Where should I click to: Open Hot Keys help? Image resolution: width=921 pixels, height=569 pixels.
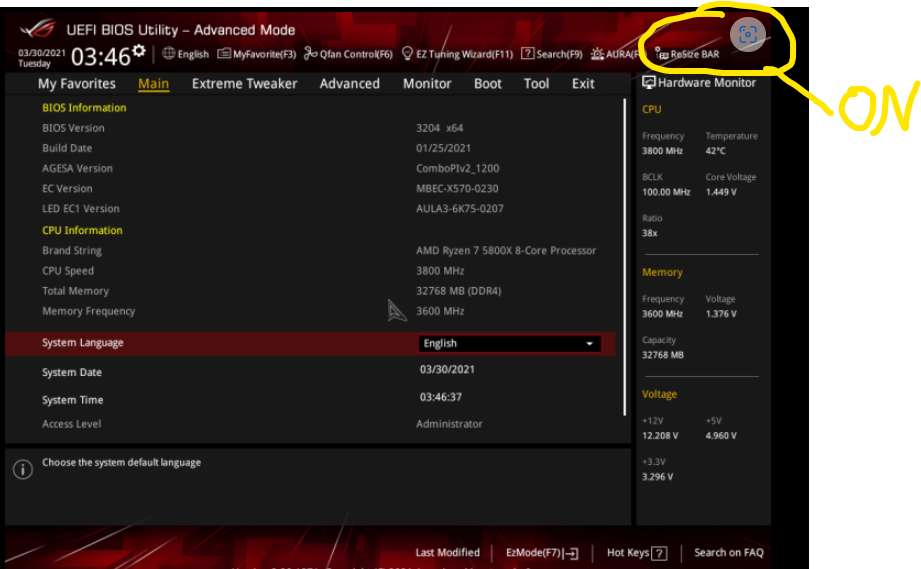point(637,553)
